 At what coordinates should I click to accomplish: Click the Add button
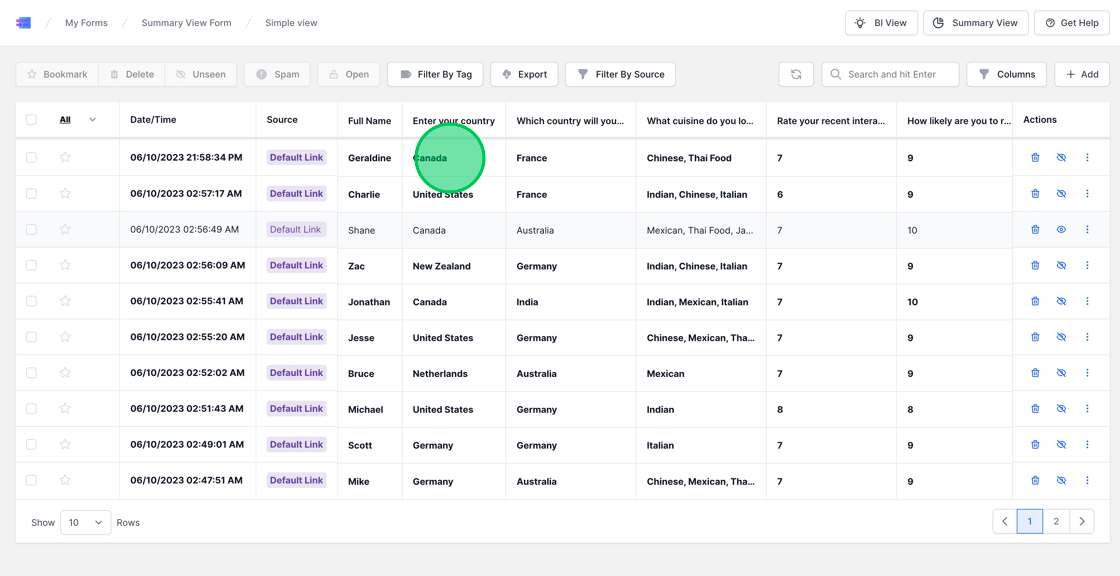(x=1081, y=74)
